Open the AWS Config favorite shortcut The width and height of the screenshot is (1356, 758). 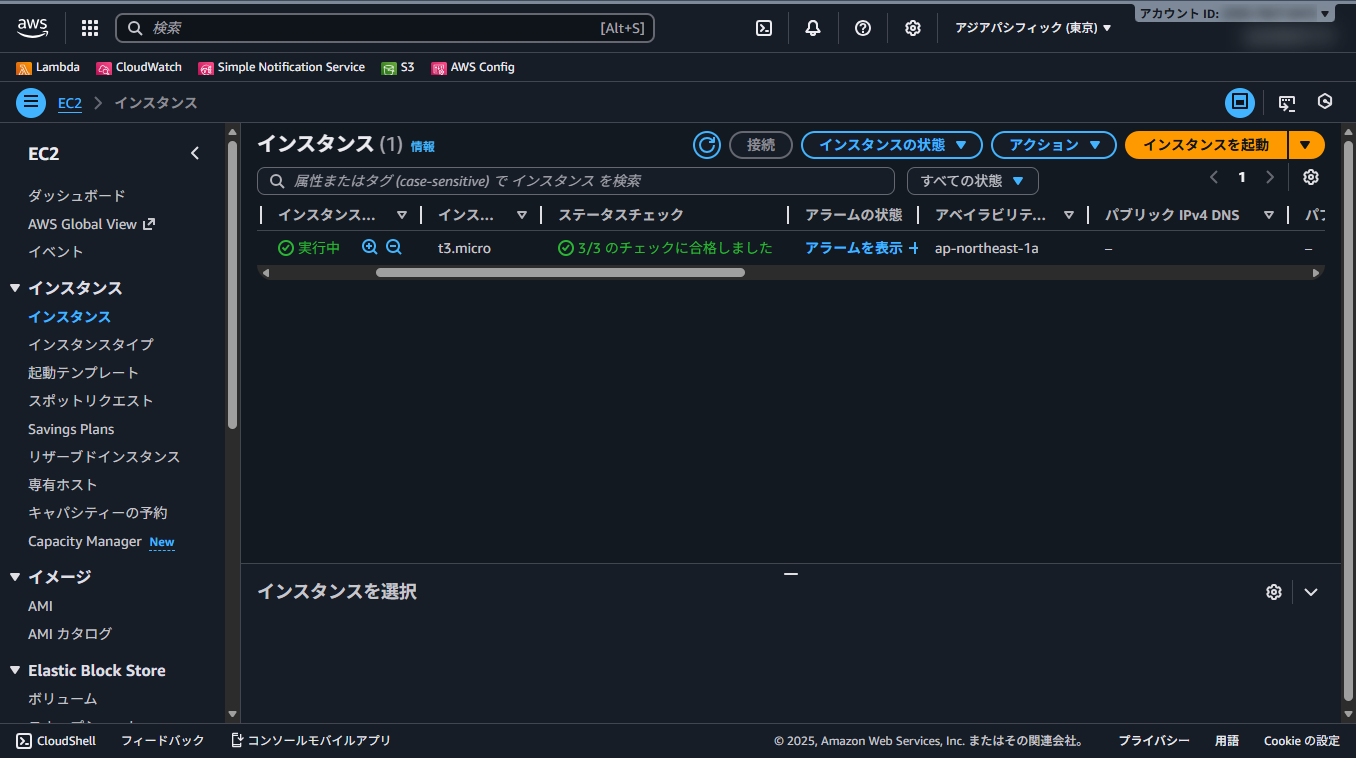pos(472,67)
